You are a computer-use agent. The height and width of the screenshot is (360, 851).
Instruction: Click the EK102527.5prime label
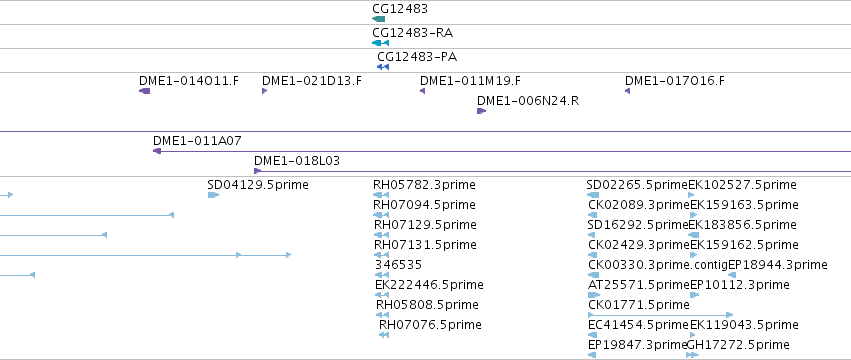click(x=742, y=185)
